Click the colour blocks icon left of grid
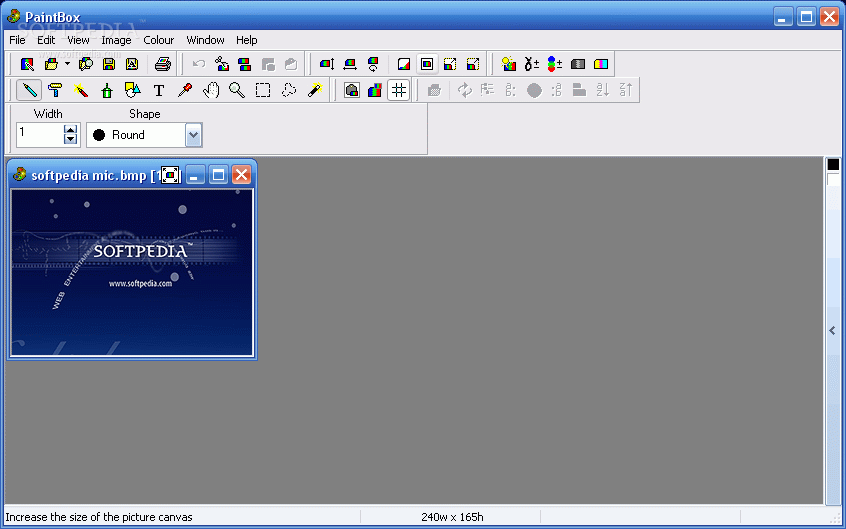 pos(375,90)
